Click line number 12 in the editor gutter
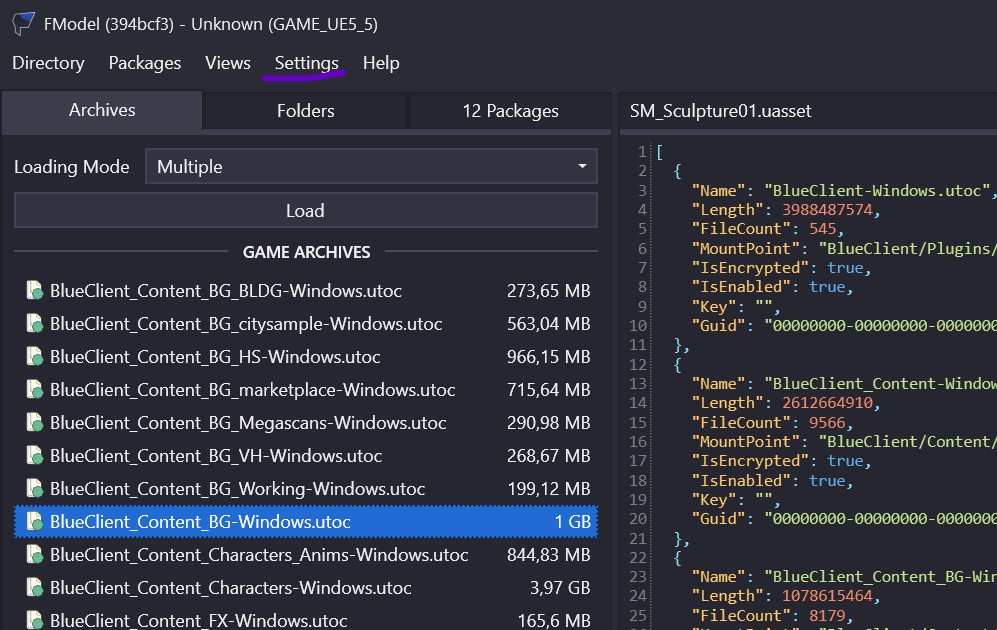The width and height of the screenshot is (997, 630). (x=638, y=365)
